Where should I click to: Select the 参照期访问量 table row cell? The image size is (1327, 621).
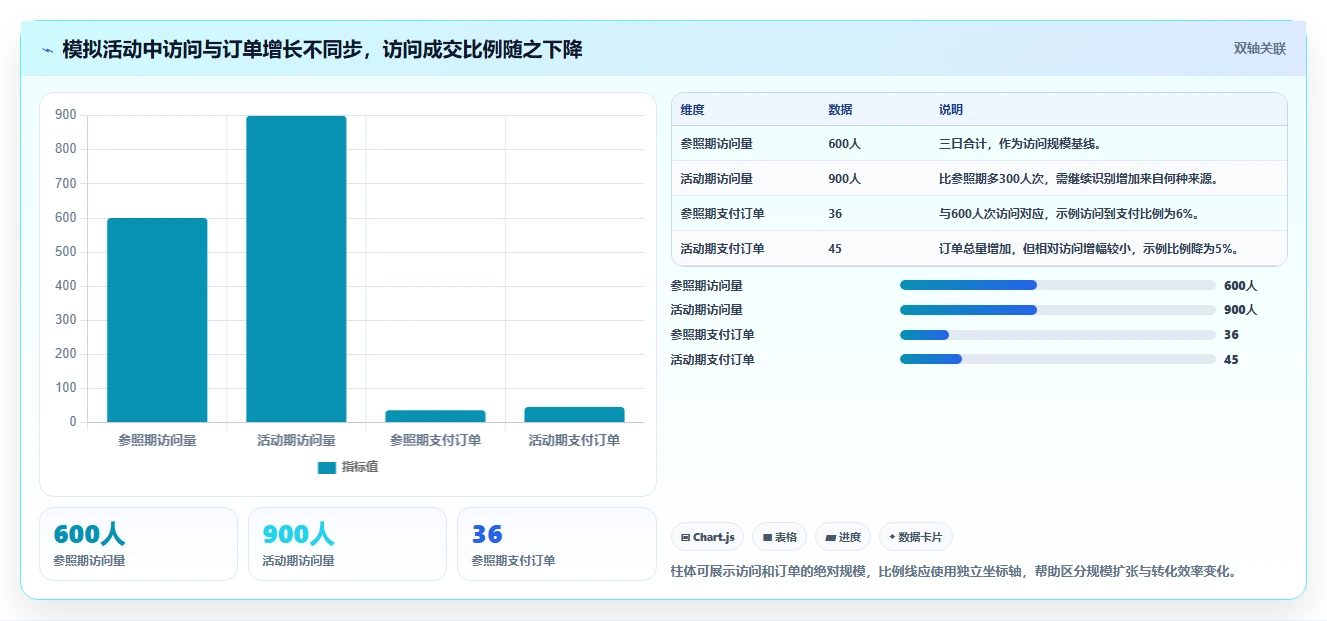point(716,144)
